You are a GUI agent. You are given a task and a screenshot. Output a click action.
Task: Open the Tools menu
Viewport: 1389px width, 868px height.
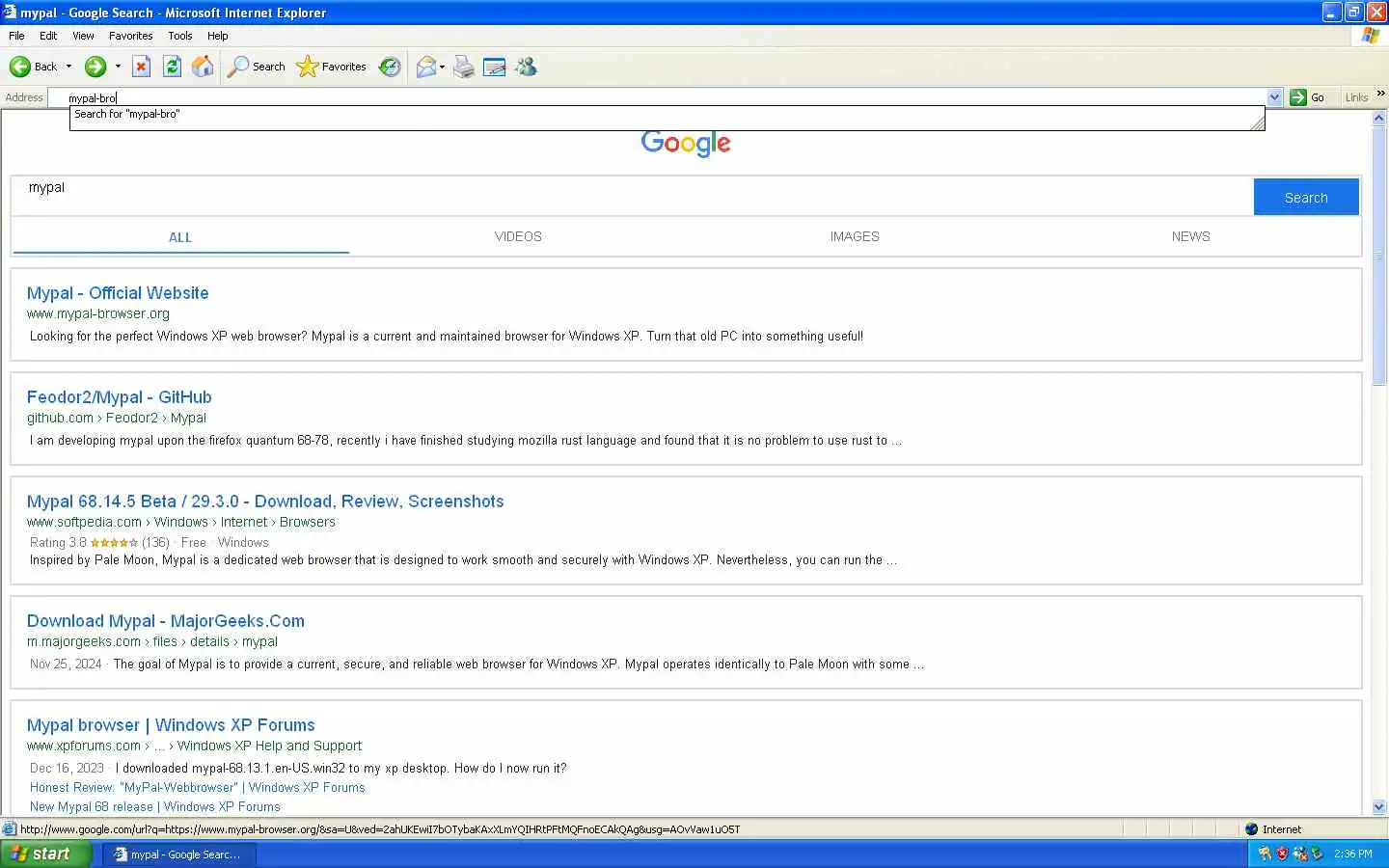click(x=179, y=36)
